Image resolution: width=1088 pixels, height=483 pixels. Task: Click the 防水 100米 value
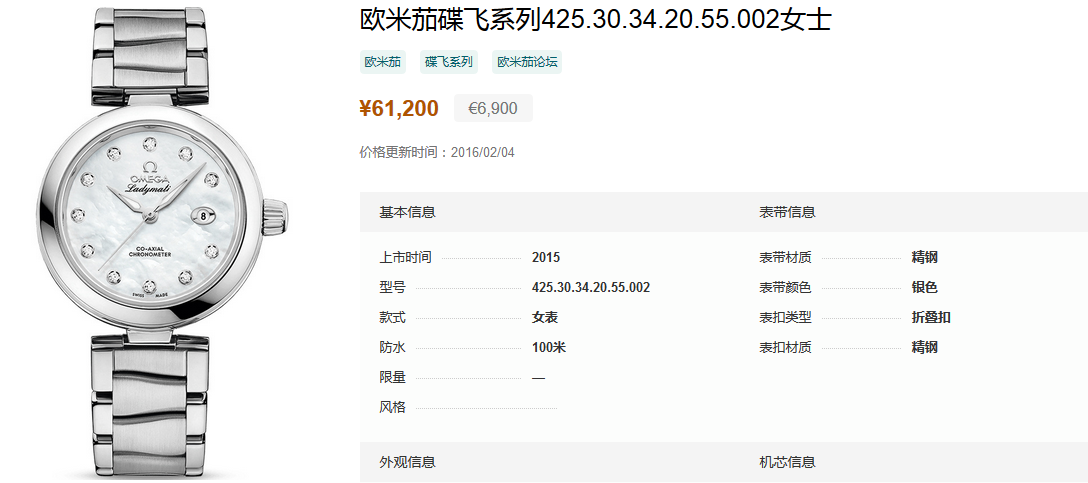pyautogui.click(x=549, y=348)
